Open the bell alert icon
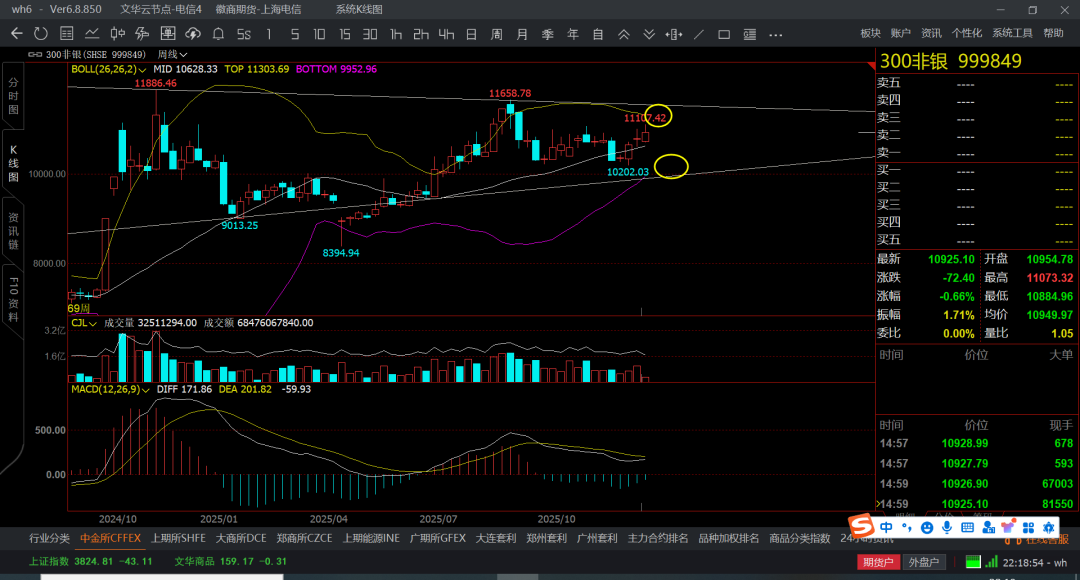Viewport: 1080px width, 580px height. click(x=218, y=34)
